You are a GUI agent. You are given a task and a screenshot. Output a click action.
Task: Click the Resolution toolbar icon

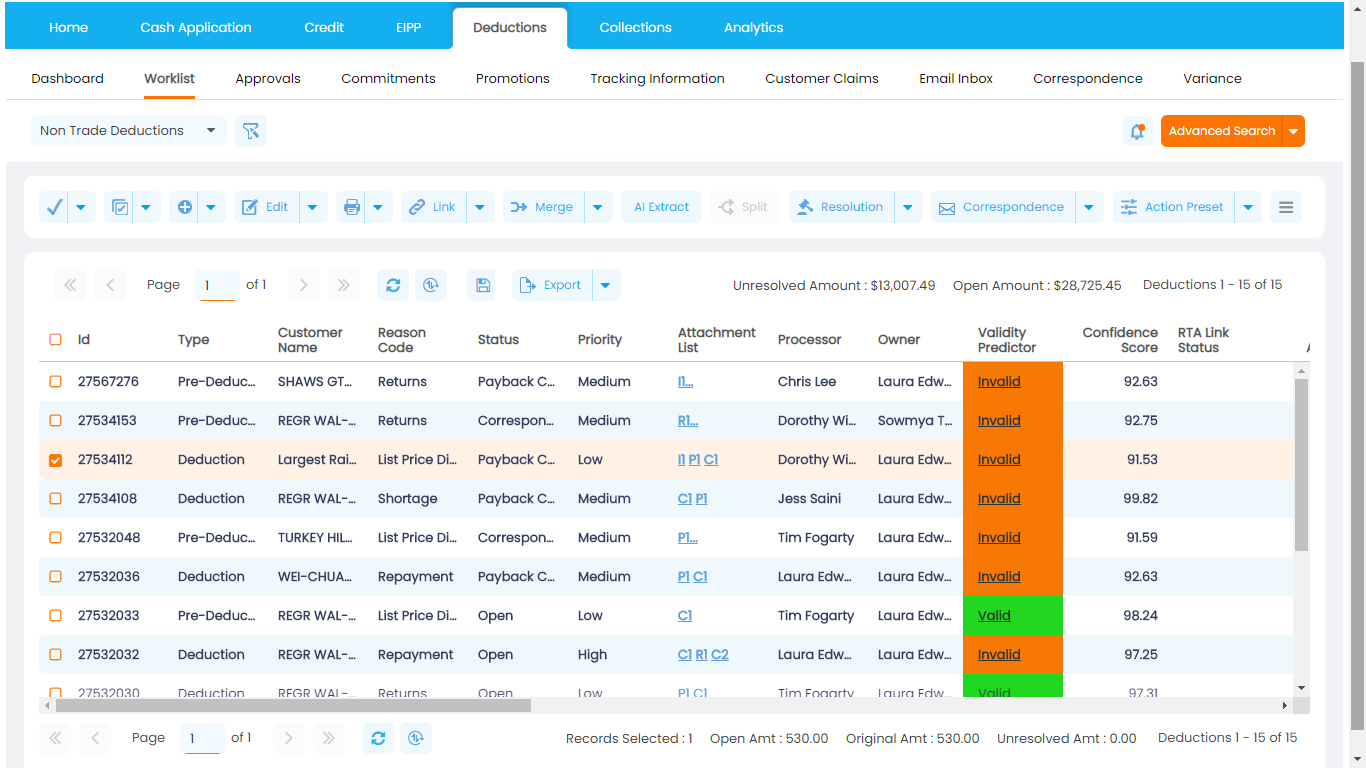(841, 207)
